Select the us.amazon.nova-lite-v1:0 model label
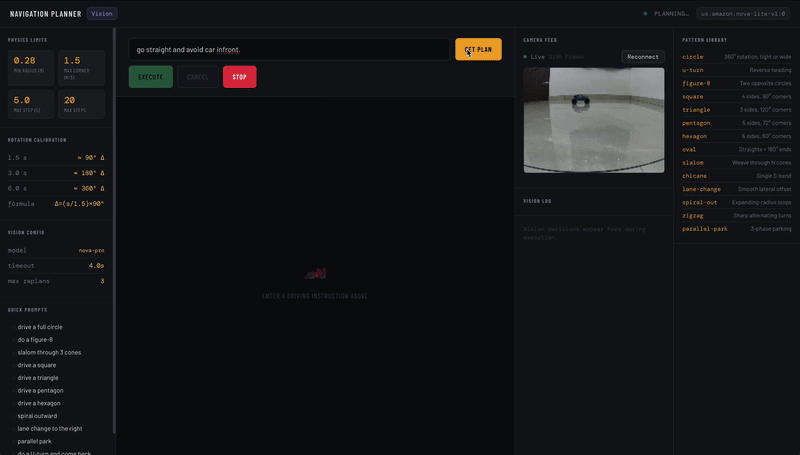Image resolution: width=800 pixels, height=455 pixels. [743, 14]
